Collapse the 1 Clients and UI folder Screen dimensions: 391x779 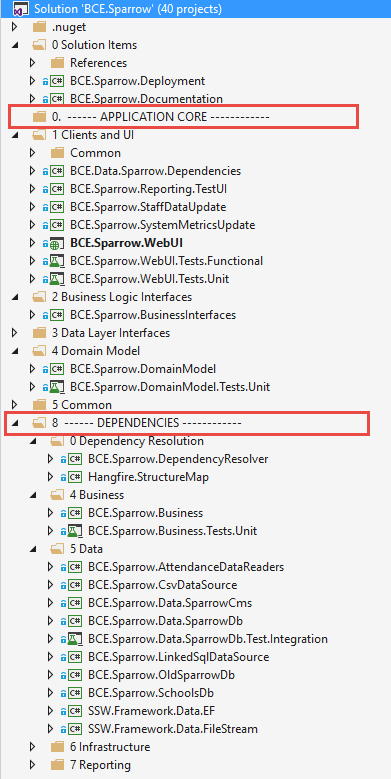pos(14,135)
